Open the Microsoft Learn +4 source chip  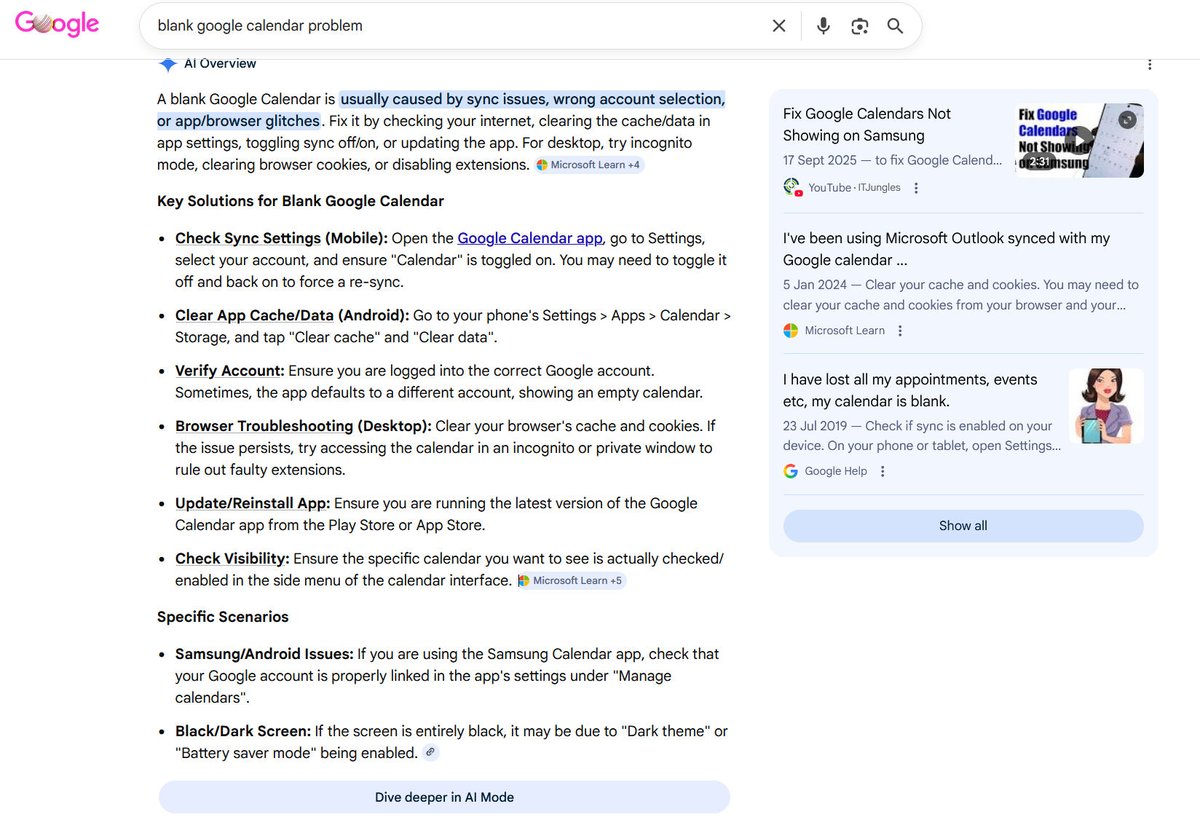pyautogui.click(x=589, y=165)
